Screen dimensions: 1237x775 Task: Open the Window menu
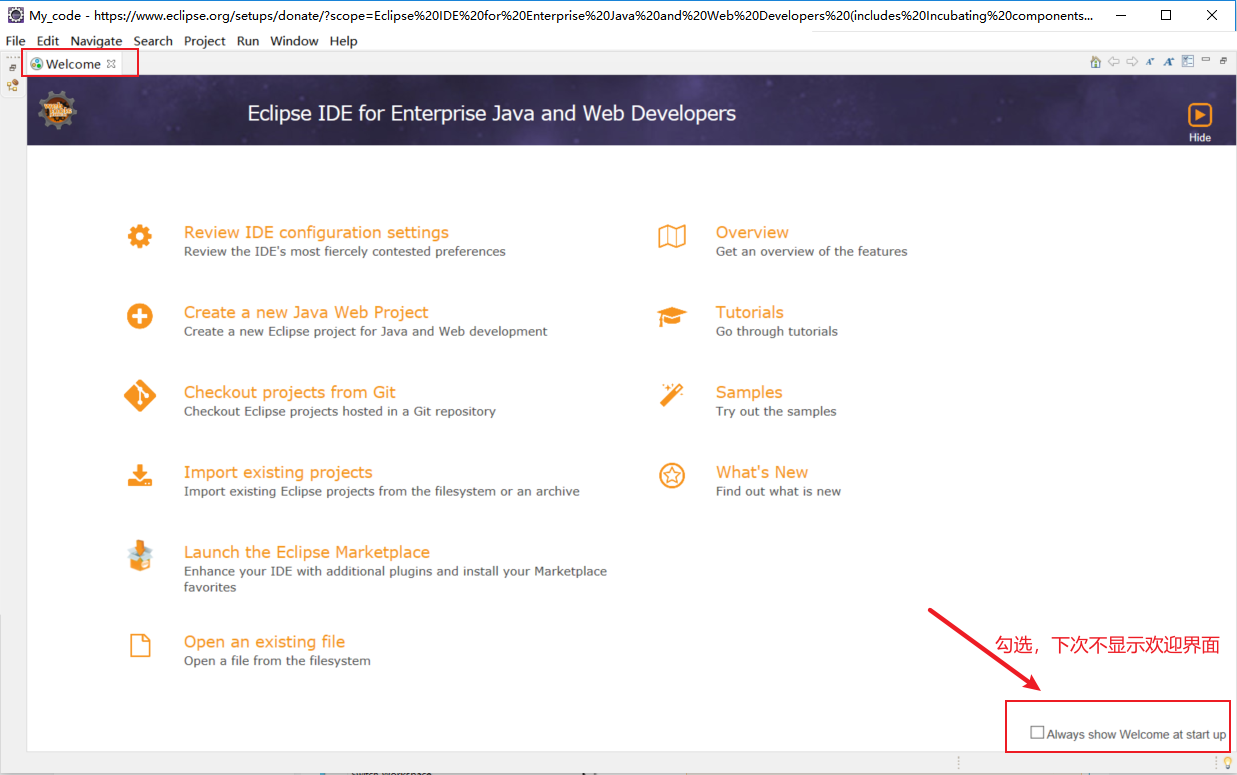click(x=294, y=41)
